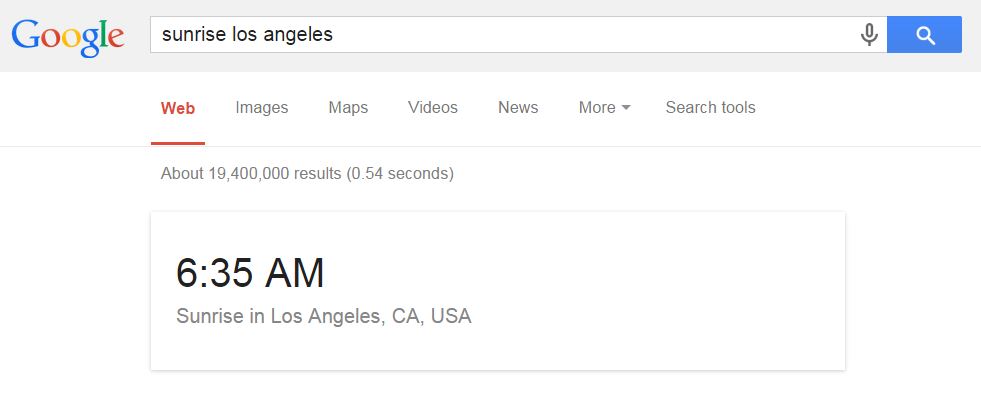Click the arrow next to More
This screenshot has width=981, height=393.
point(626,108)
